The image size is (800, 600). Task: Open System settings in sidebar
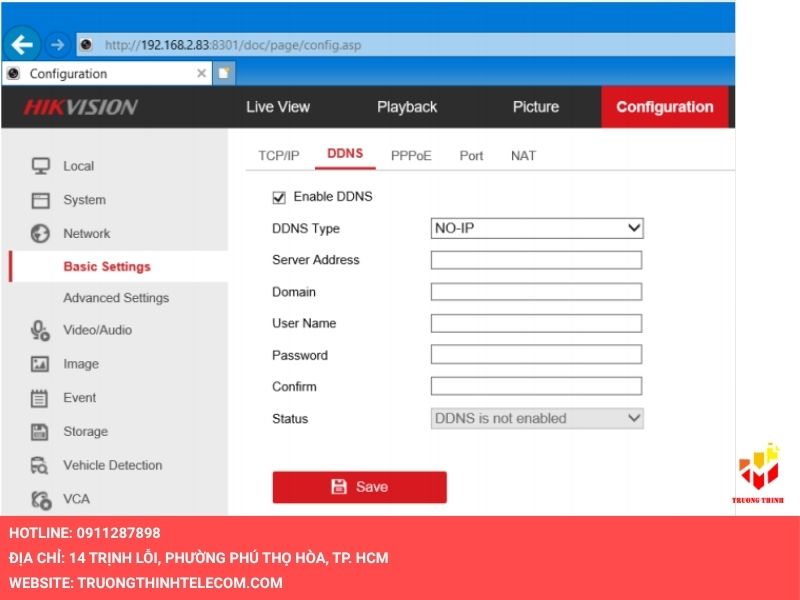tap(85, 200)
